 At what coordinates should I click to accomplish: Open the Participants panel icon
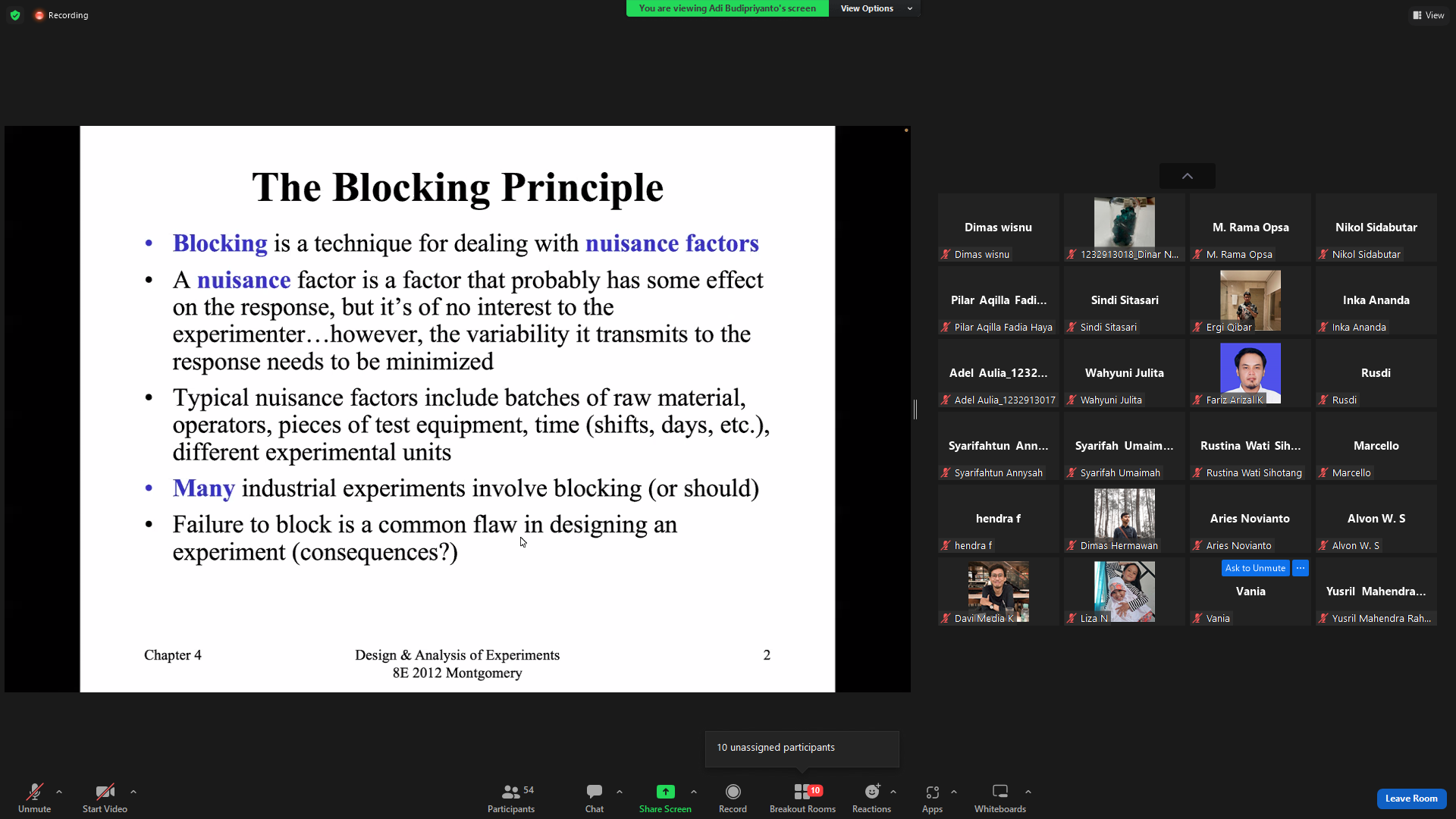(511, 792)
